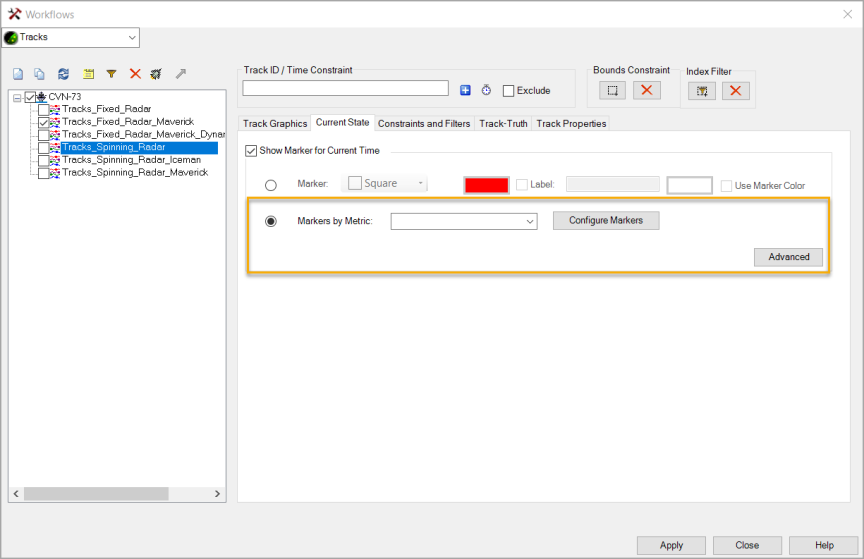Open the Track-Truth tab
This screenshot has width=864, height=559.
[503, 124]
